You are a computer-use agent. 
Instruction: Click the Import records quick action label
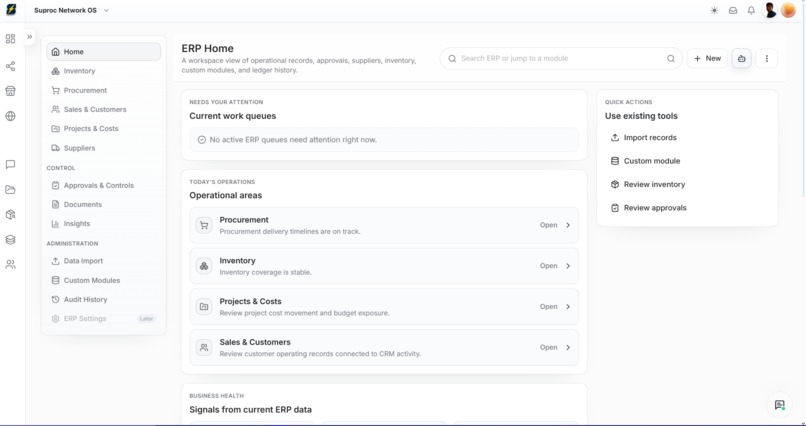click(x=650, y=138)
